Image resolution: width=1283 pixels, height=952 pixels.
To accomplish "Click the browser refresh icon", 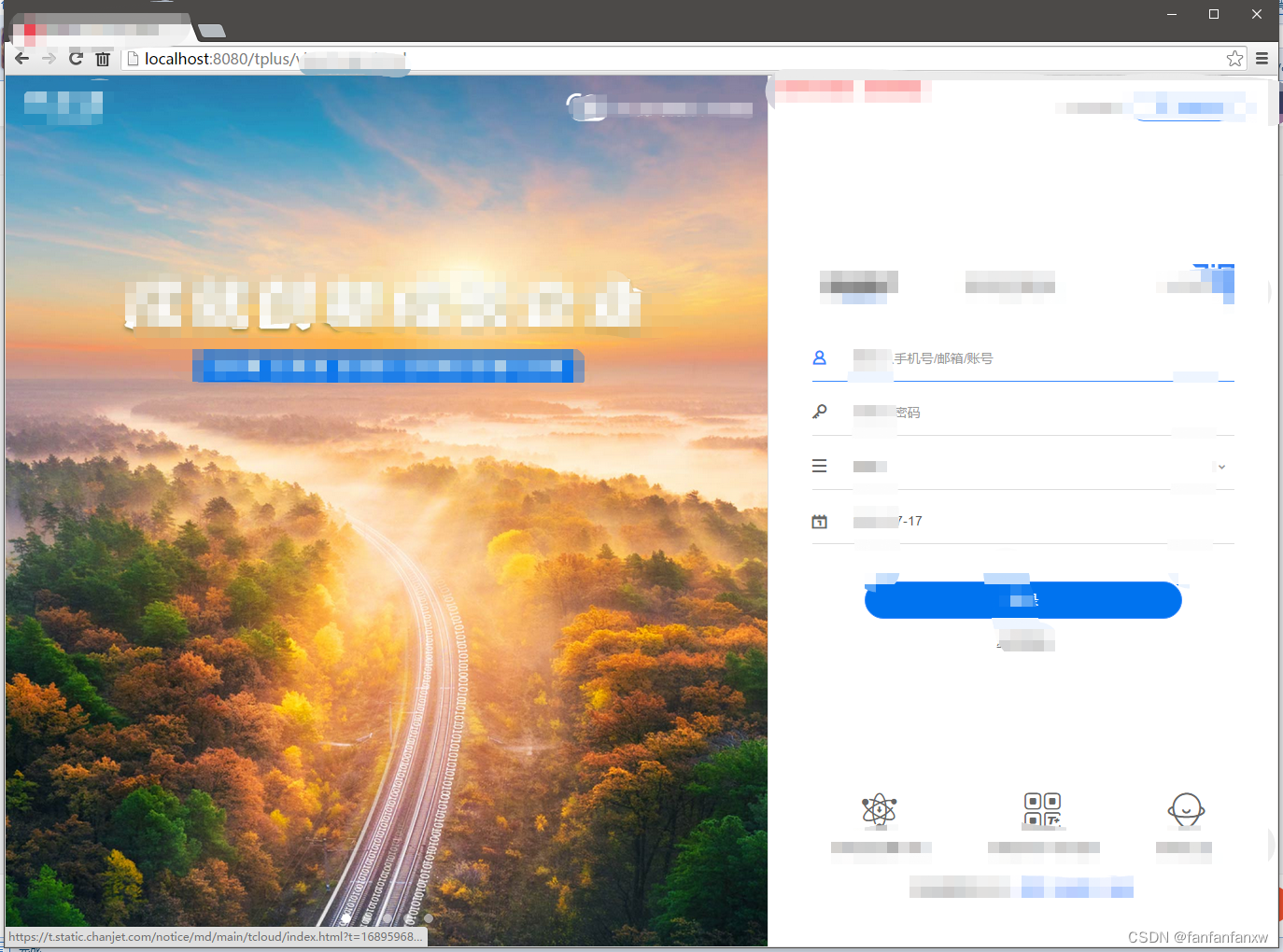I will [x=76, y=58].
